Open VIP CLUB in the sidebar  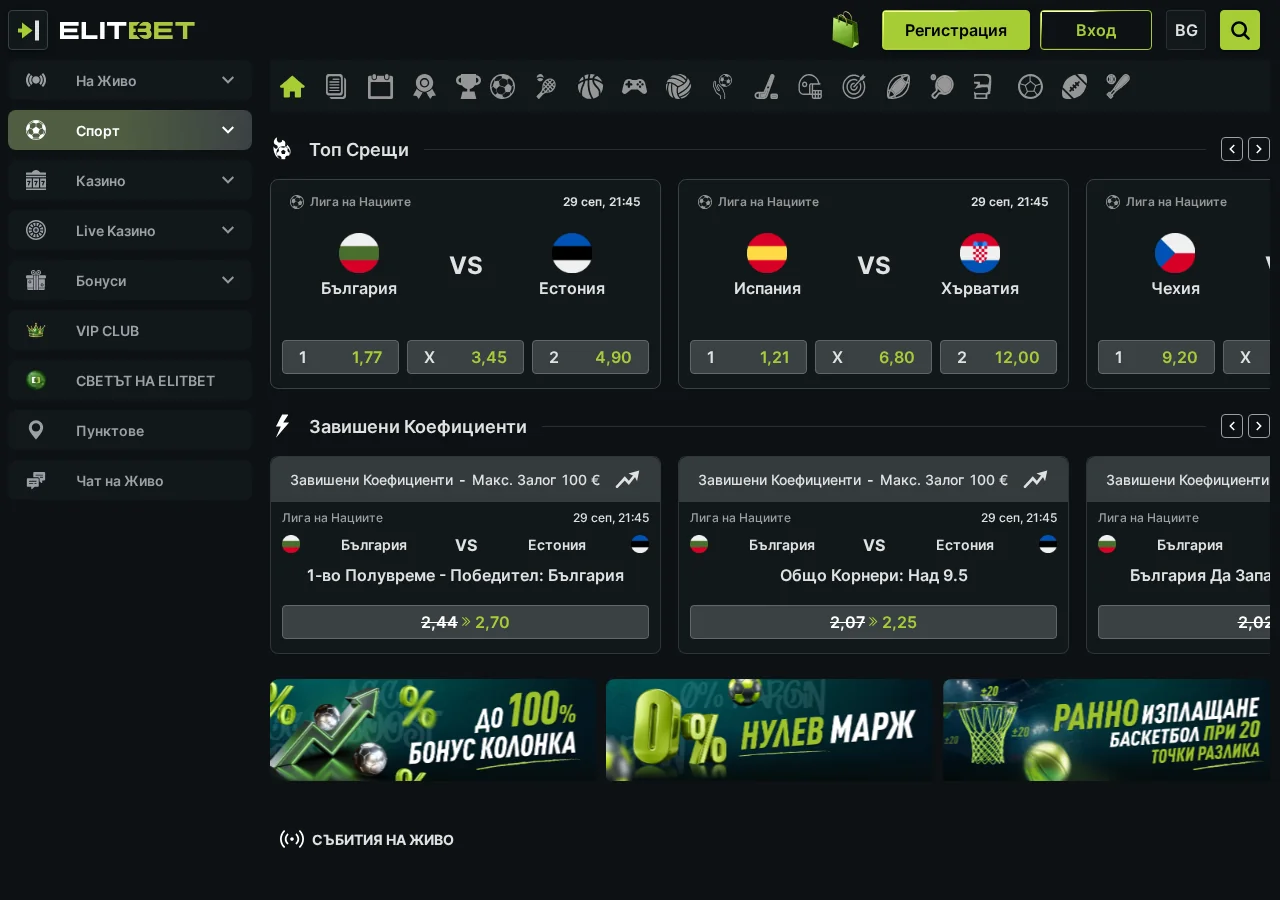click(x=130, y=330)
